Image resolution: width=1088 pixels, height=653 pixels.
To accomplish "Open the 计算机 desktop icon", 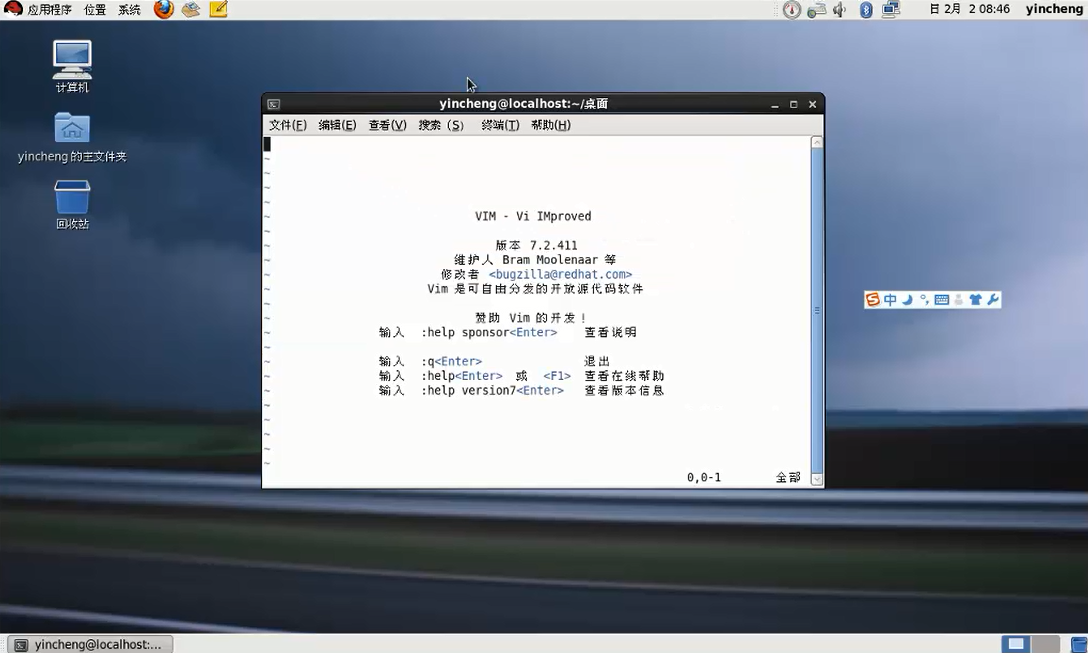I will [x=72, y=67].
